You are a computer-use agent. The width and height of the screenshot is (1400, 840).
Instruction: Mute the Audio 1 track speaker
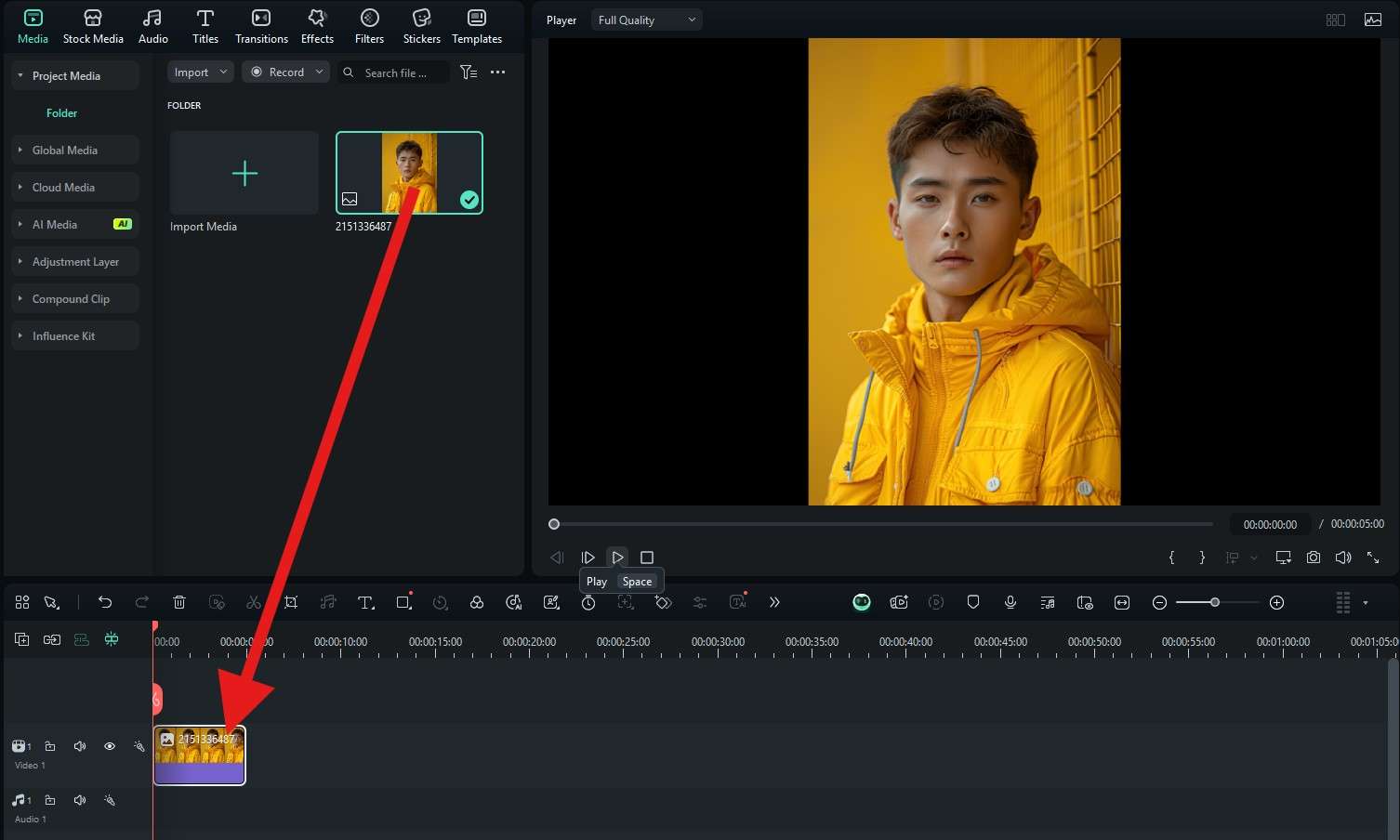pos(80,800)
